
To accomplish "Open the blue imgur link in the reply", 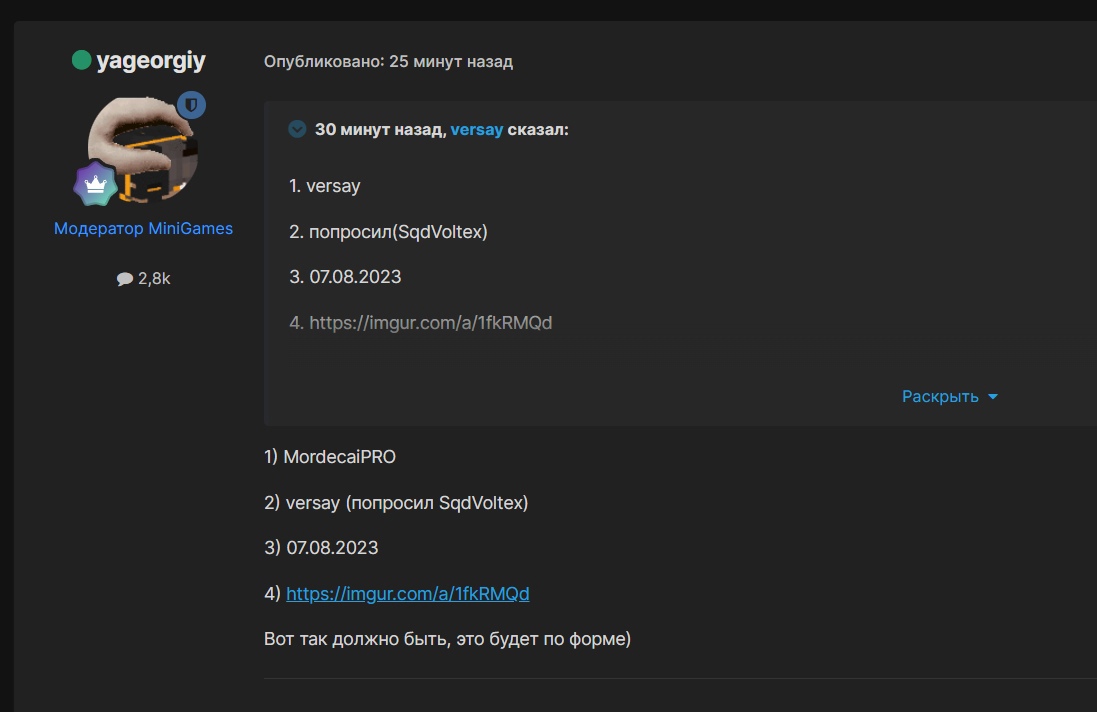I will pos(408,594).
